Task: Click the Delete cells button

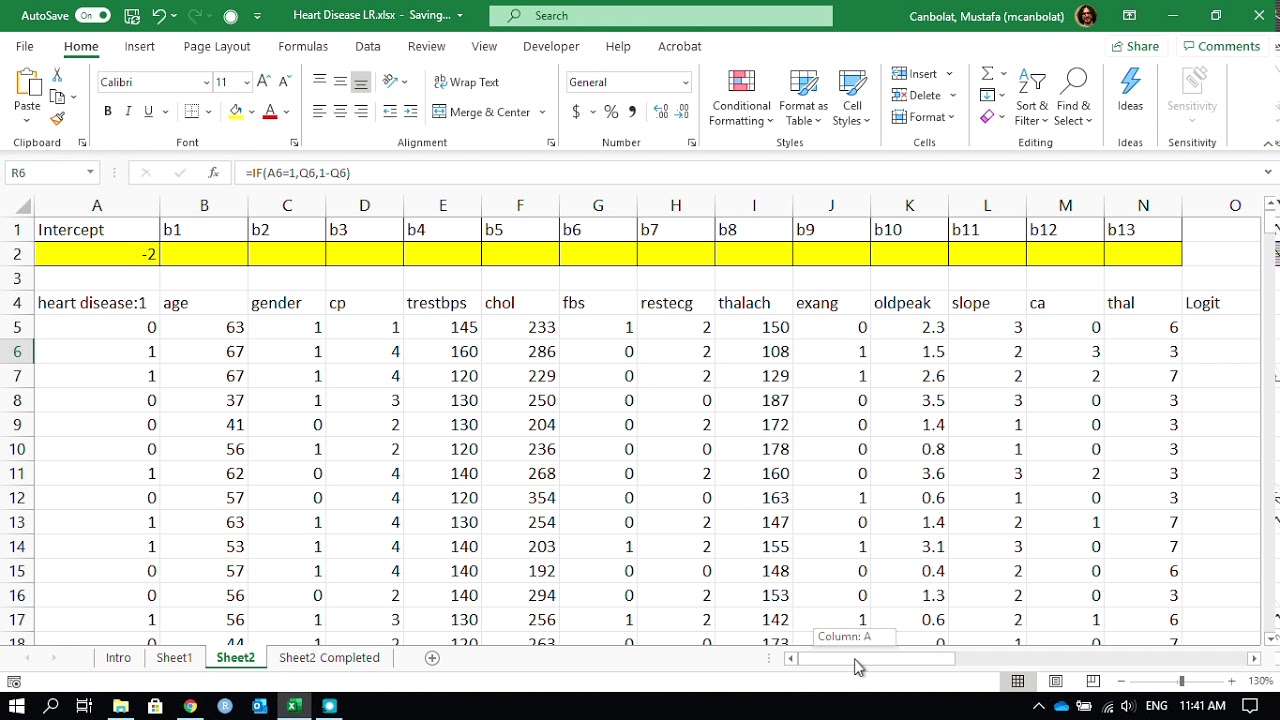Action: (917, 95)
